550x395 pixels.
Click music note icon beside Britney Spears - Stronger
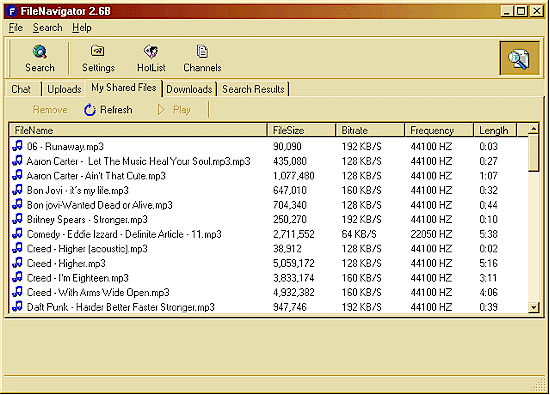(18, 219)
